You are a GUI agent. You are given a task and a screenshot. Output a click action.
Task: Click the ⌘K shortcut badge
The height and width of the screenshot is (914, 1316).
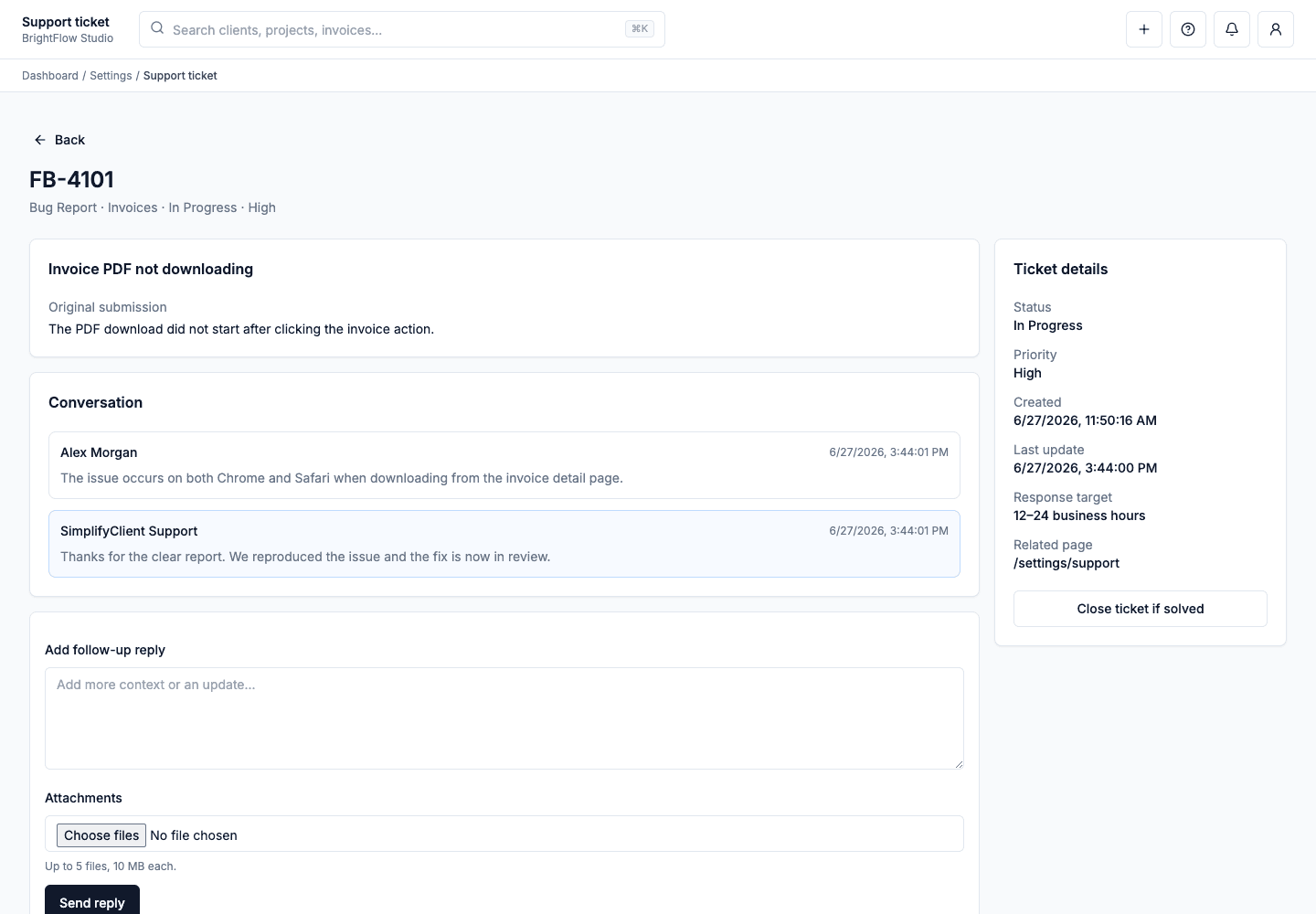click(x=640, y=29)
